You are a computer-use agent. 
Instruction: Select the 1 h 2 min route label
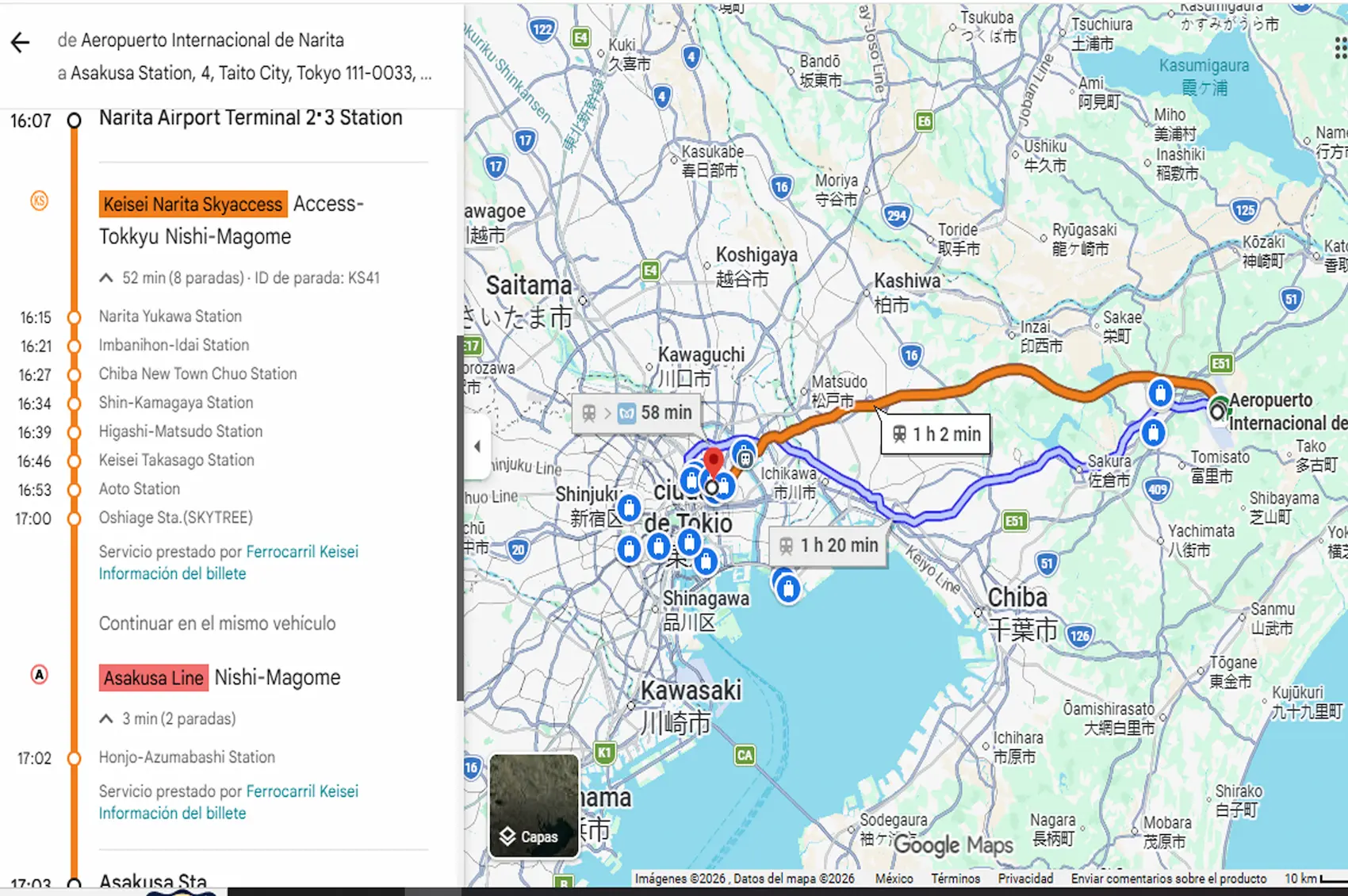(x=936, y=434)
